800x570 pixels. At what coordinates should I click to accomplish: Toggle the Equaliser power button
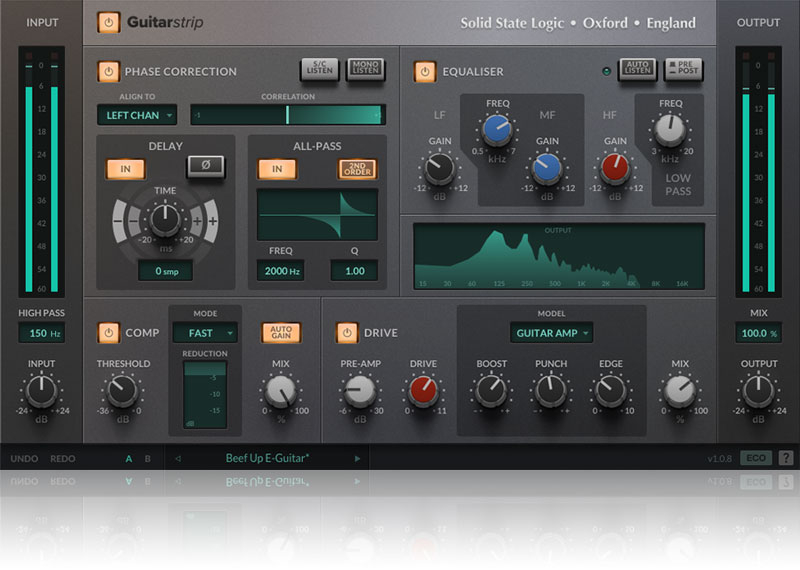pyautogui.click(x=424, y=72)
